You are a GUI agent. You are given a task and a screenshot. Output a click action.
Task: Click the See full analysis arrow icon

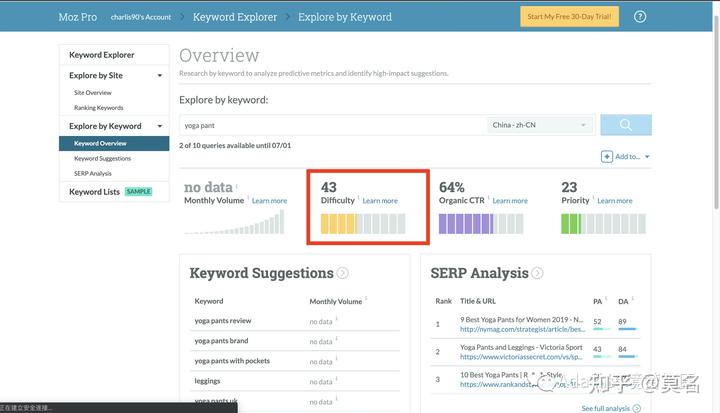click(636, 408)
